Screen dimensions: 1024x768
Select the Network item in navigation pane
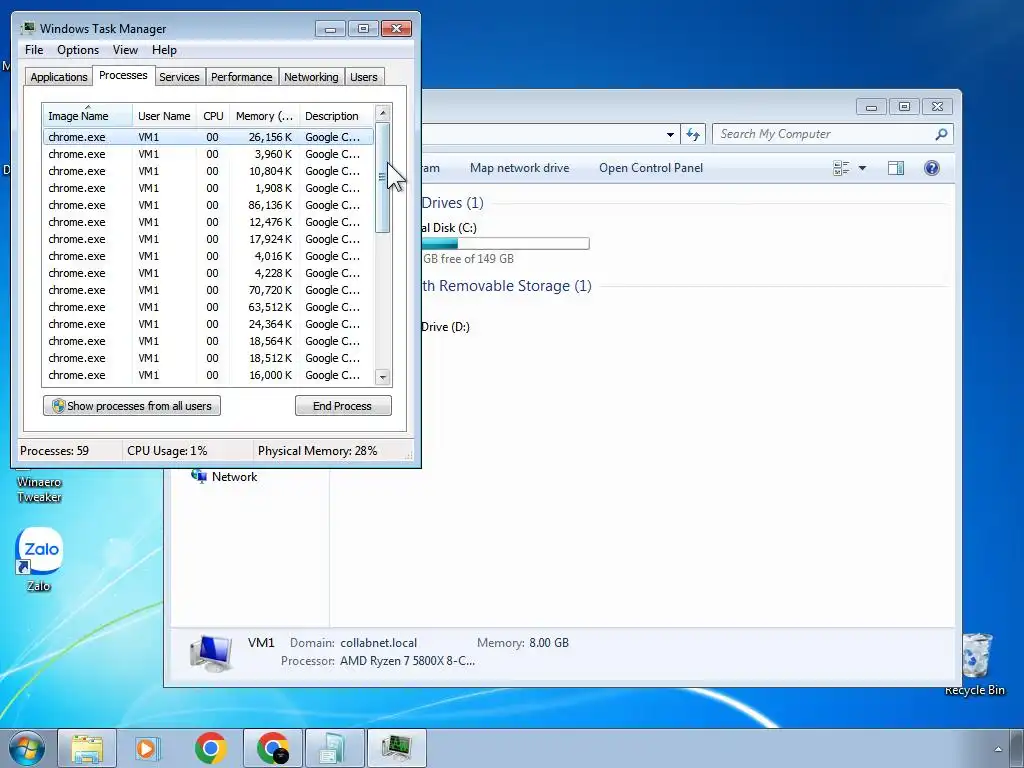[225, 477]
